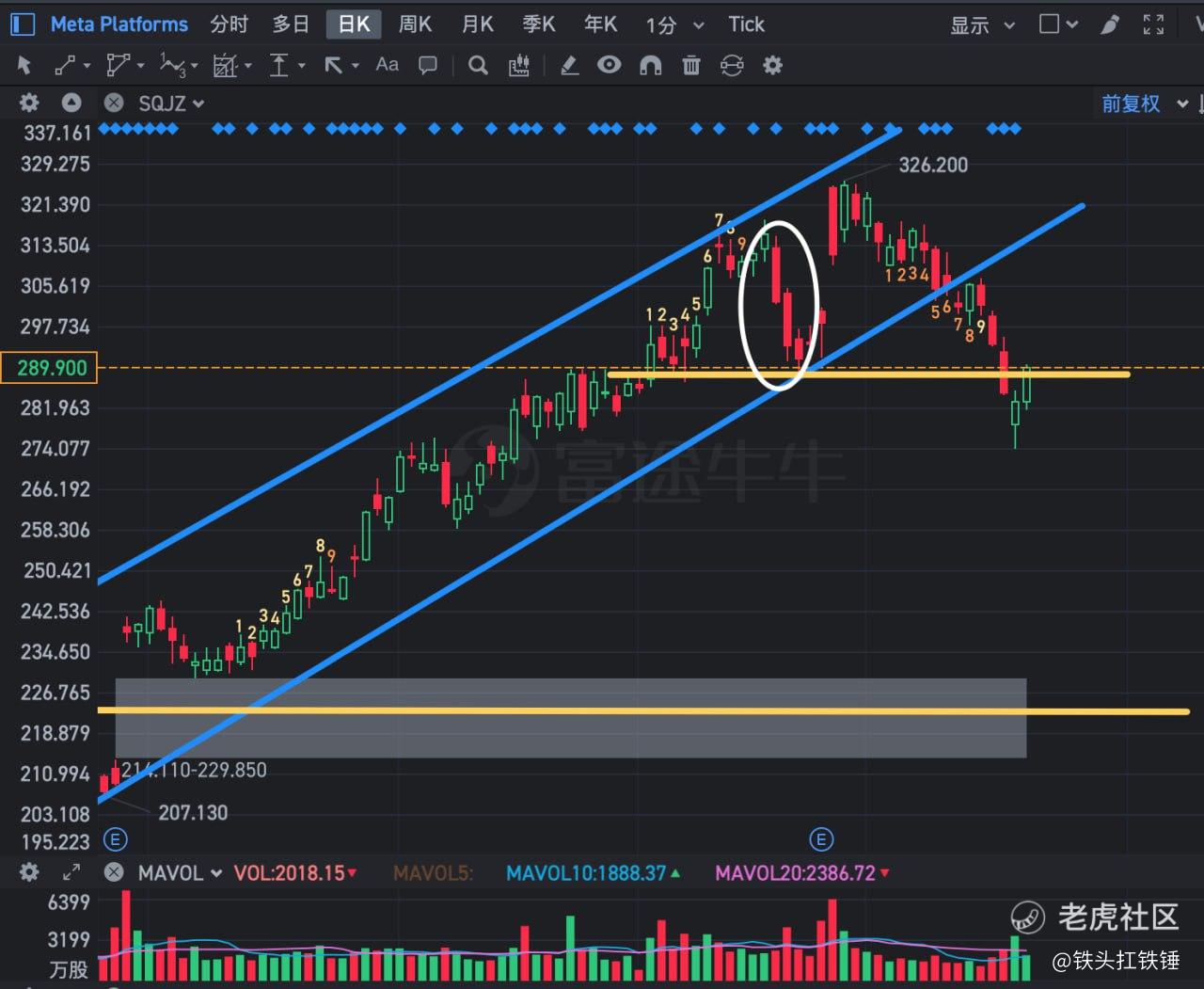Click the 337.161 price axis label
This screenshot has height=989, width=1204.
coord(57,134)
